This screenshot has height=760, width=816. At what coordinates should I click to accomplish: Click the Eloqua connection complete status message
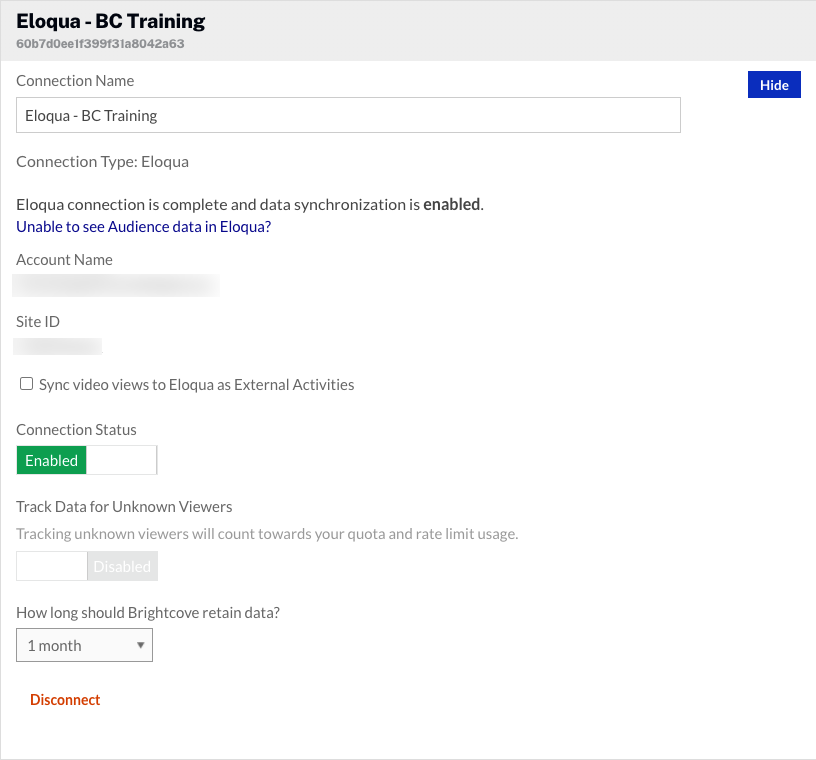pyautogui.click(x=250, y=205)
